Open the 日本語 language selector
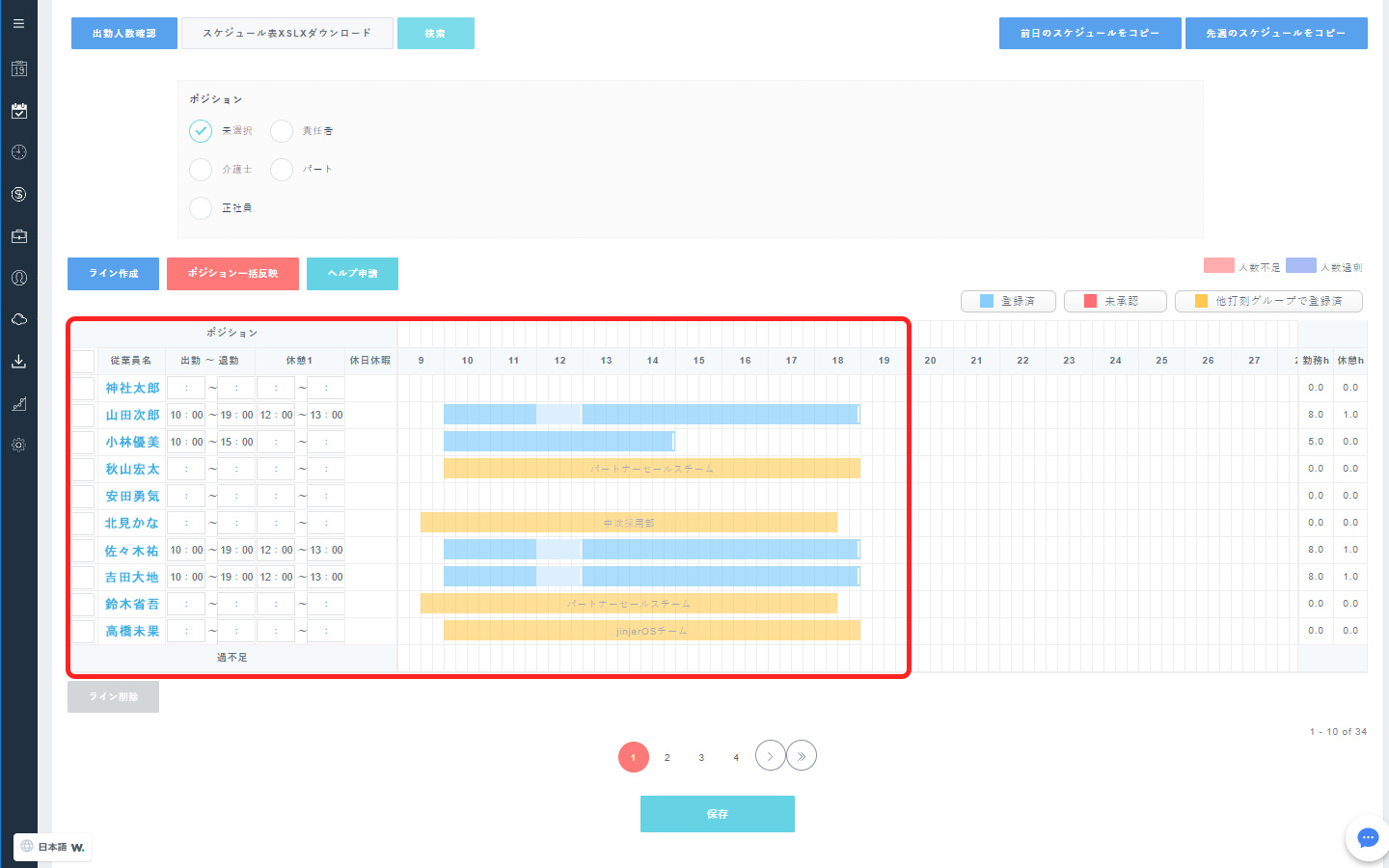The height and width of the screenshot is (868, 1389). (x=53, y=847)
